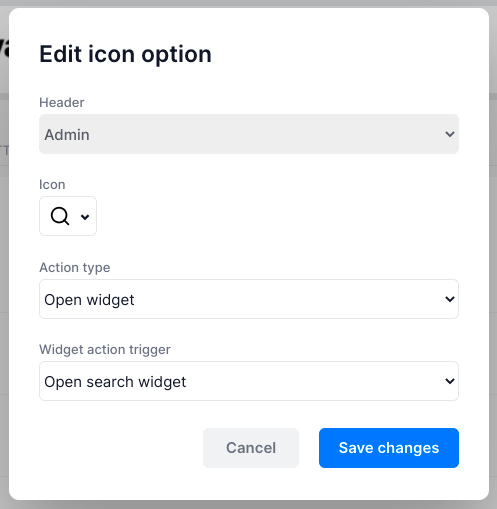Click the chevron on the Widget action trigger field
The image size is (497, 509).
450,381
